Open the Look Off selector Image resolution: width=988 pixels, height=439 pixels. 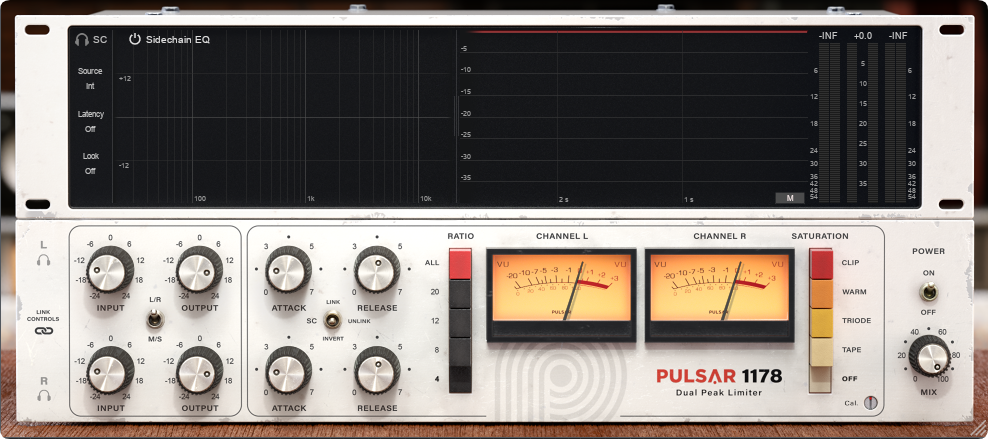[90, 163]
